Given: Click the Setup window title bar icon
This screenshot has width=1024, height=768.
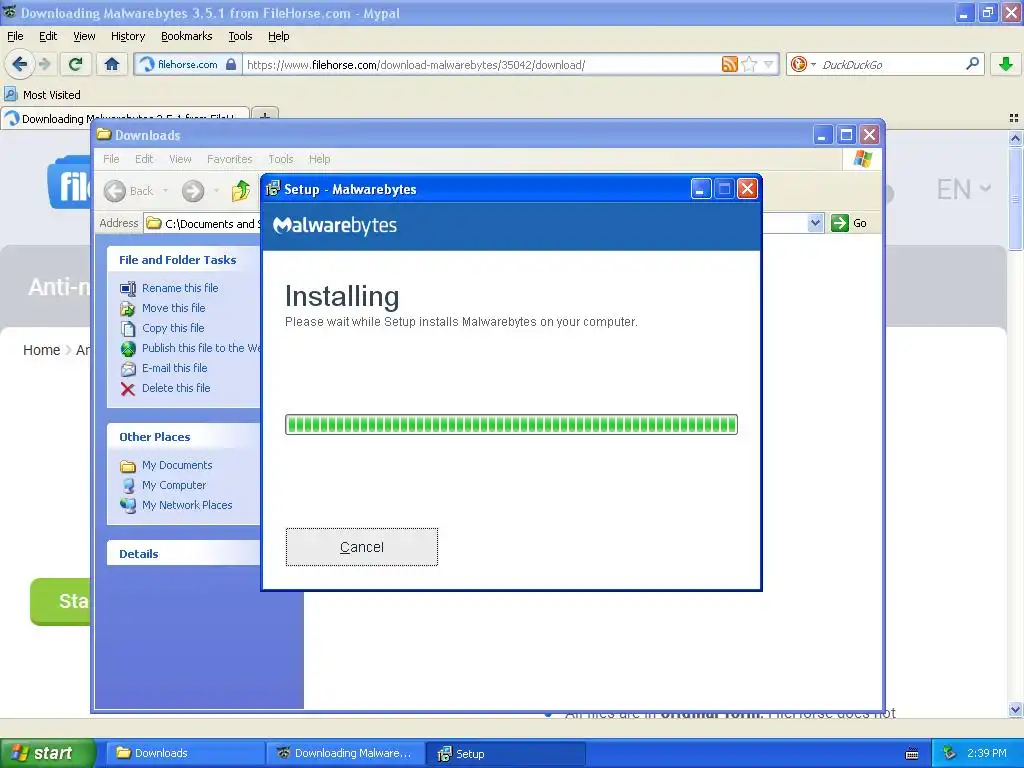Looking at the screenshot, I should tap(273, 189).
